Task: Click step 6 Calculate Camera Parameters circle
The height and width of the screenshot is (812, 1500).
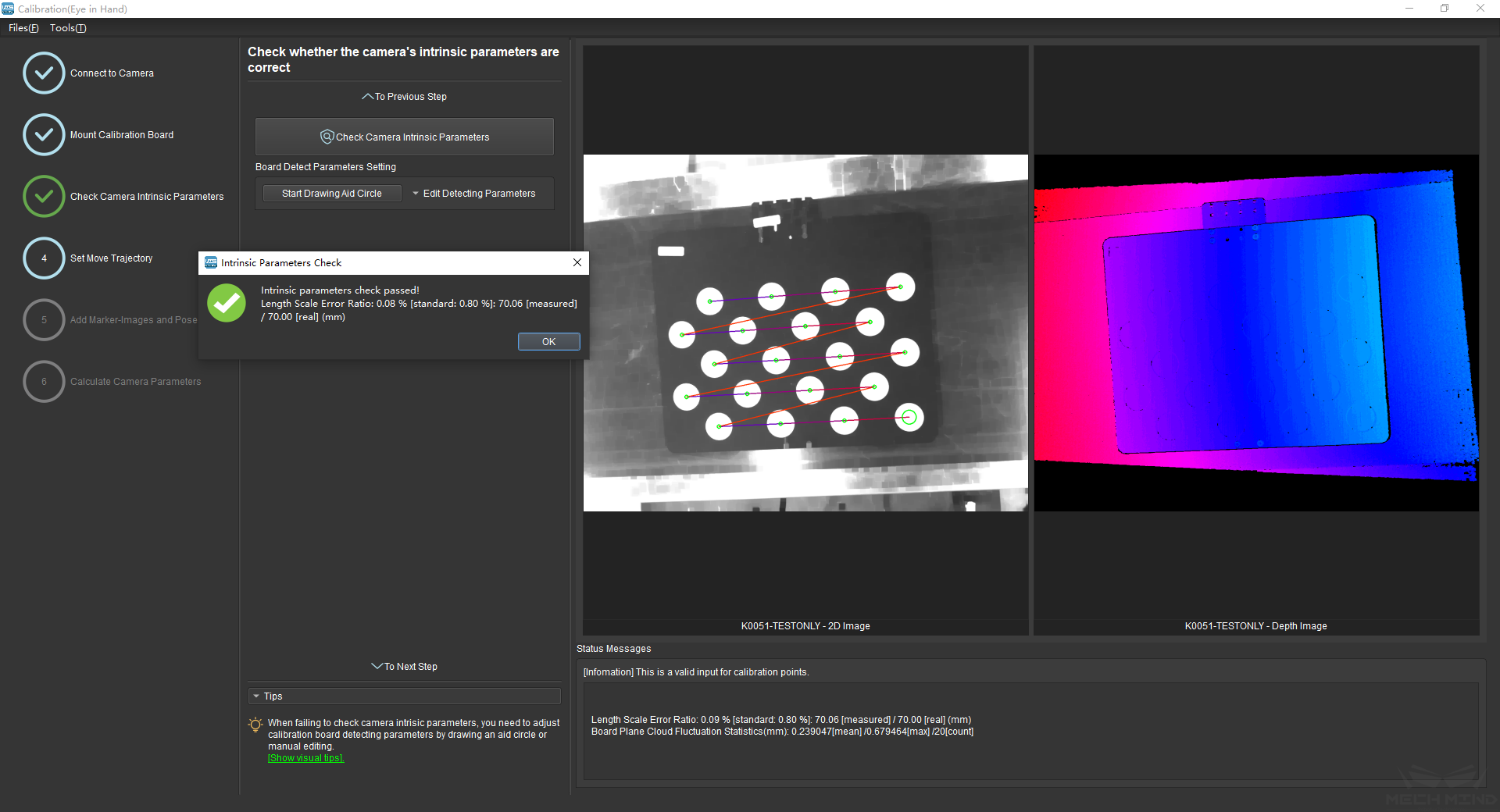Action: coord(44,382)
